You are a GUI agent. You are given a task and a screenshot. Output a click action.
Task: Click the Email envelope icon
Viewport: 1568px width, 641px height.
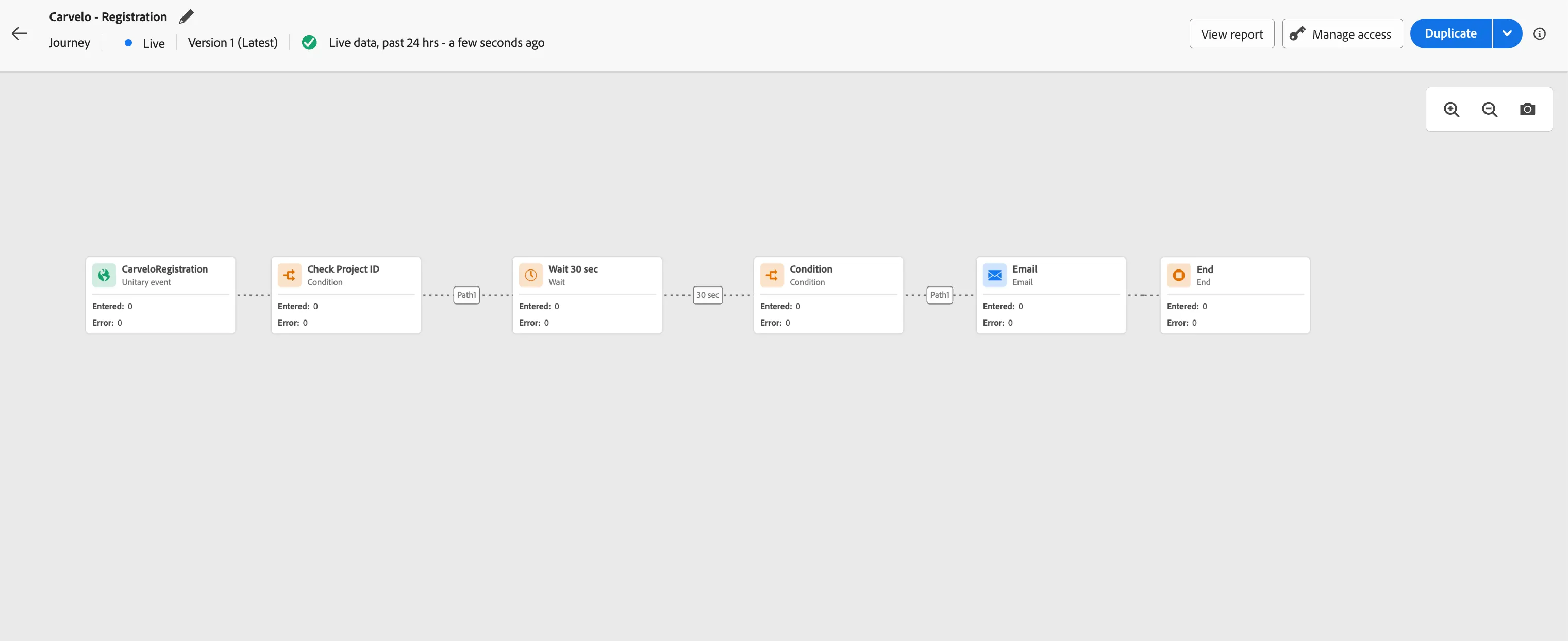(995, 275)
